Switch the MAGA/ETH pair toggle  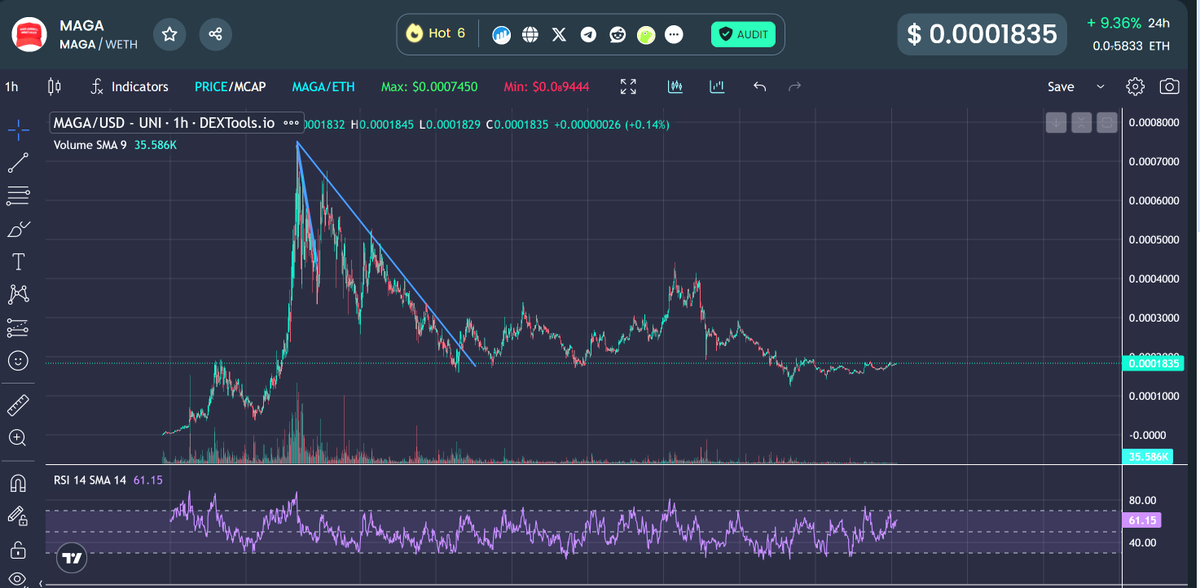[x=323, y=87]
